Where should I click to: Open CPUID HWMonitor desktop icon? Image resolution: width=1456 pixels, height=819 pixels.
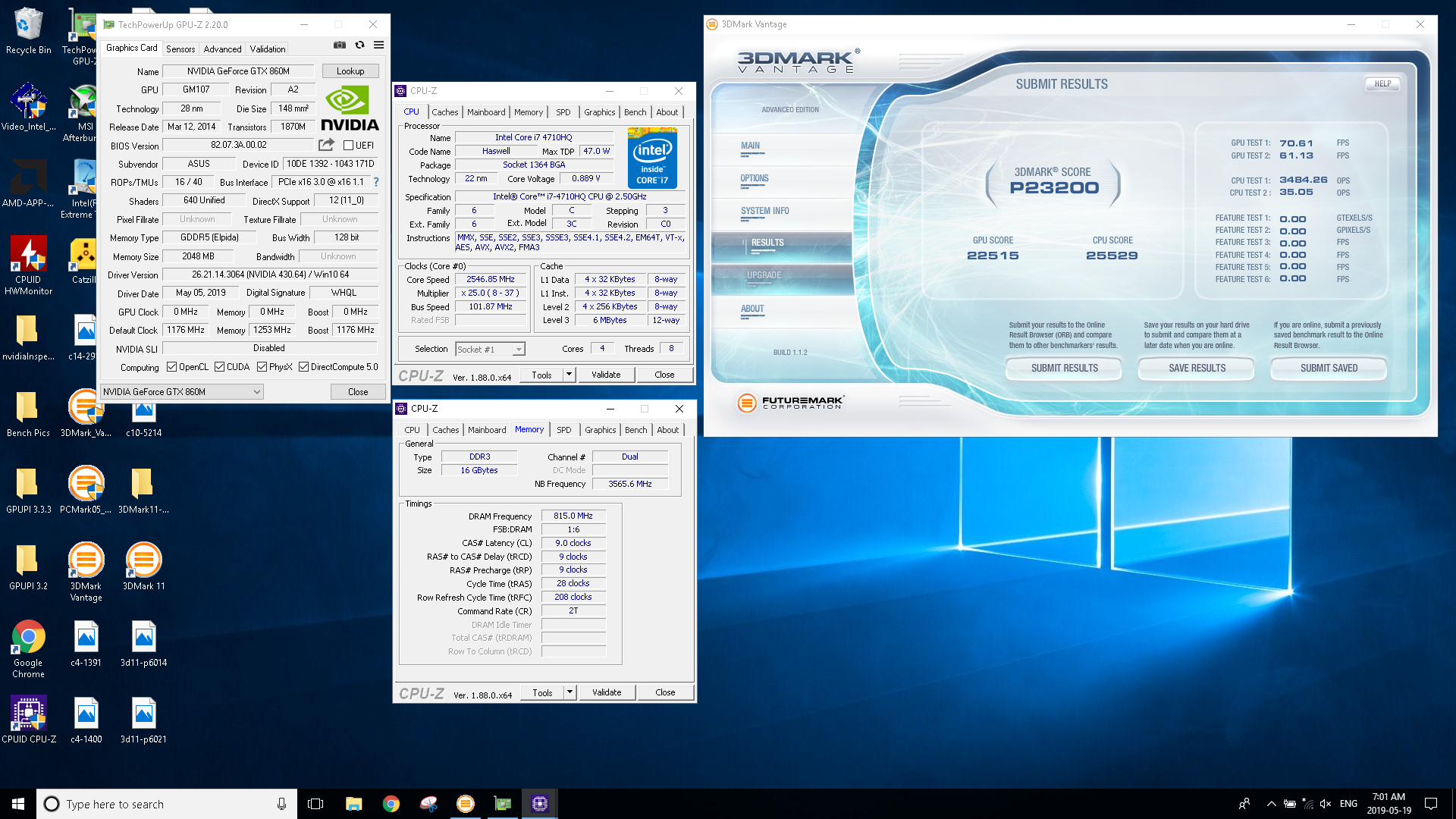pos(28,264)
